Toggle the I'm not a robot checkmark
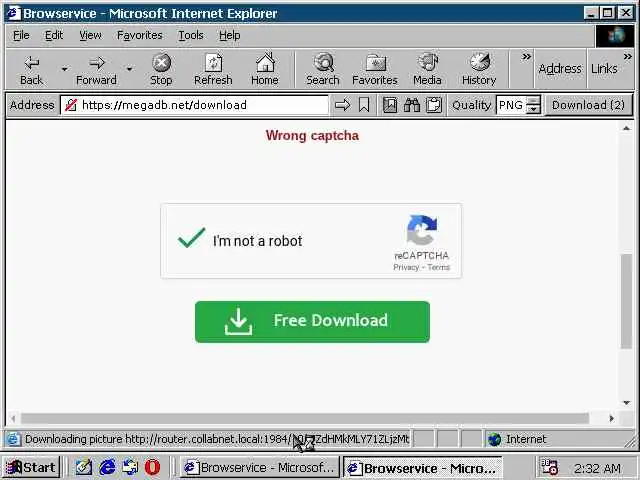 pos(191,238)
